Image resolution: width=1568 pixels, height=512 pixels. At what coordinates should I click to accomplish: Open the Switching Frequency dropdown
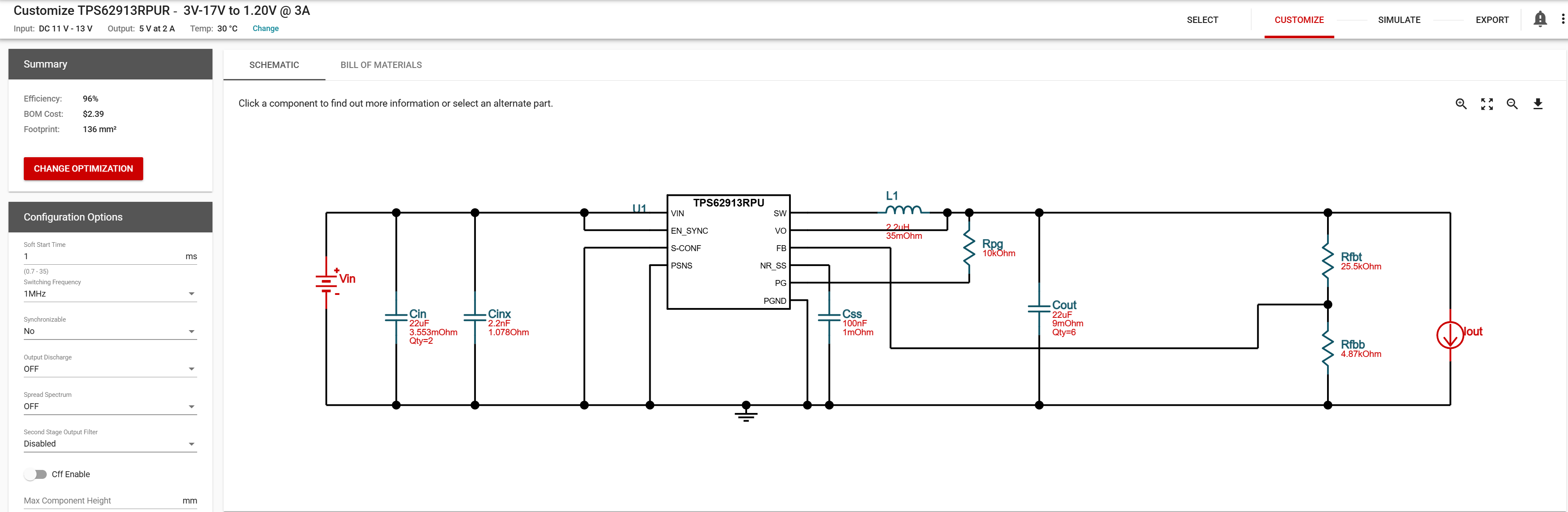[x=110, y=294]
